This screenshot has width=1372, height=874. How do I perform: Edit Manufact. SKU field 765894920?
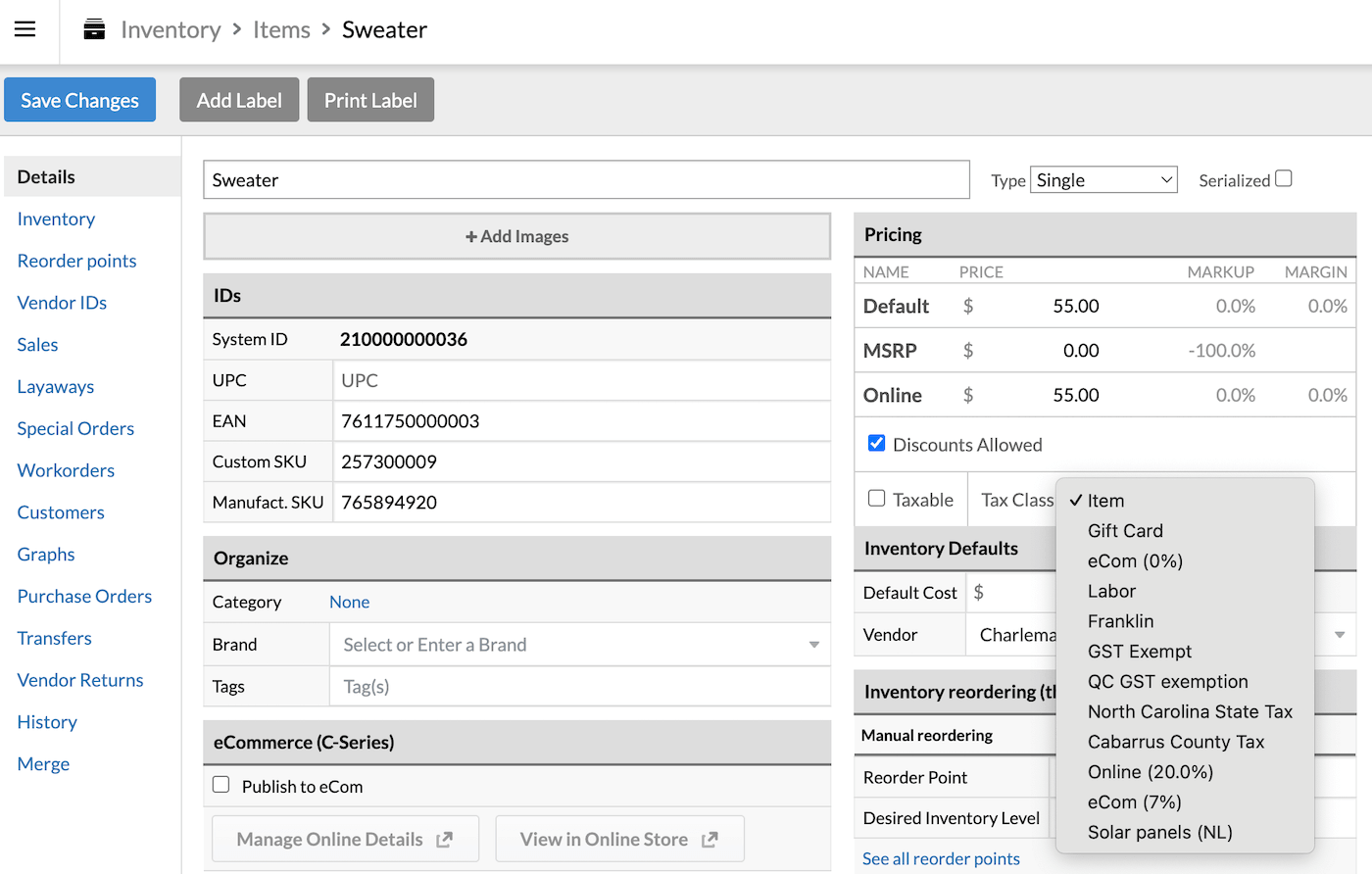tap(582, 503)
